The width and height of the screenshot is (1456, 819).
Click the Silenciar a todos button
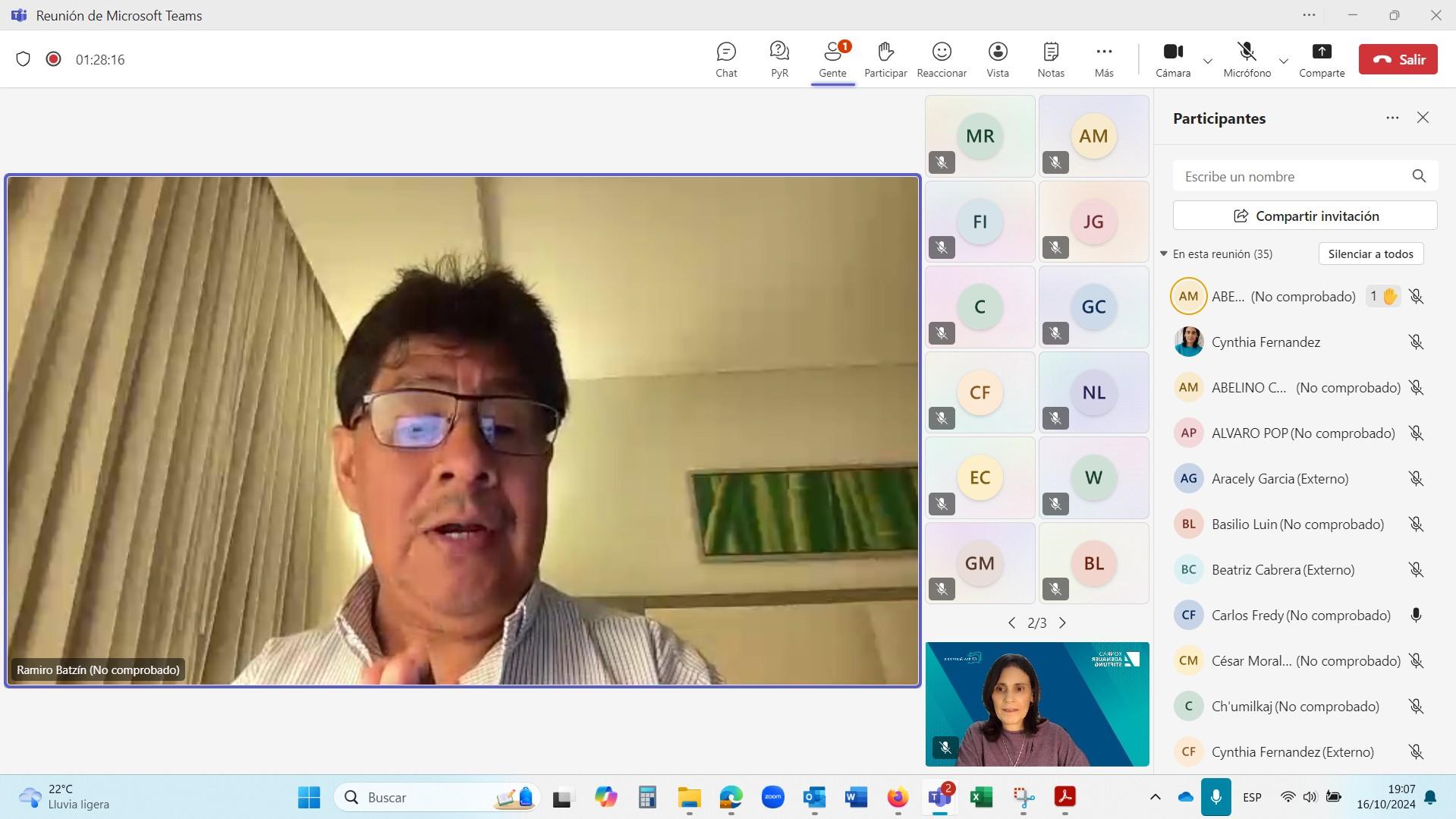point(1370,254)
